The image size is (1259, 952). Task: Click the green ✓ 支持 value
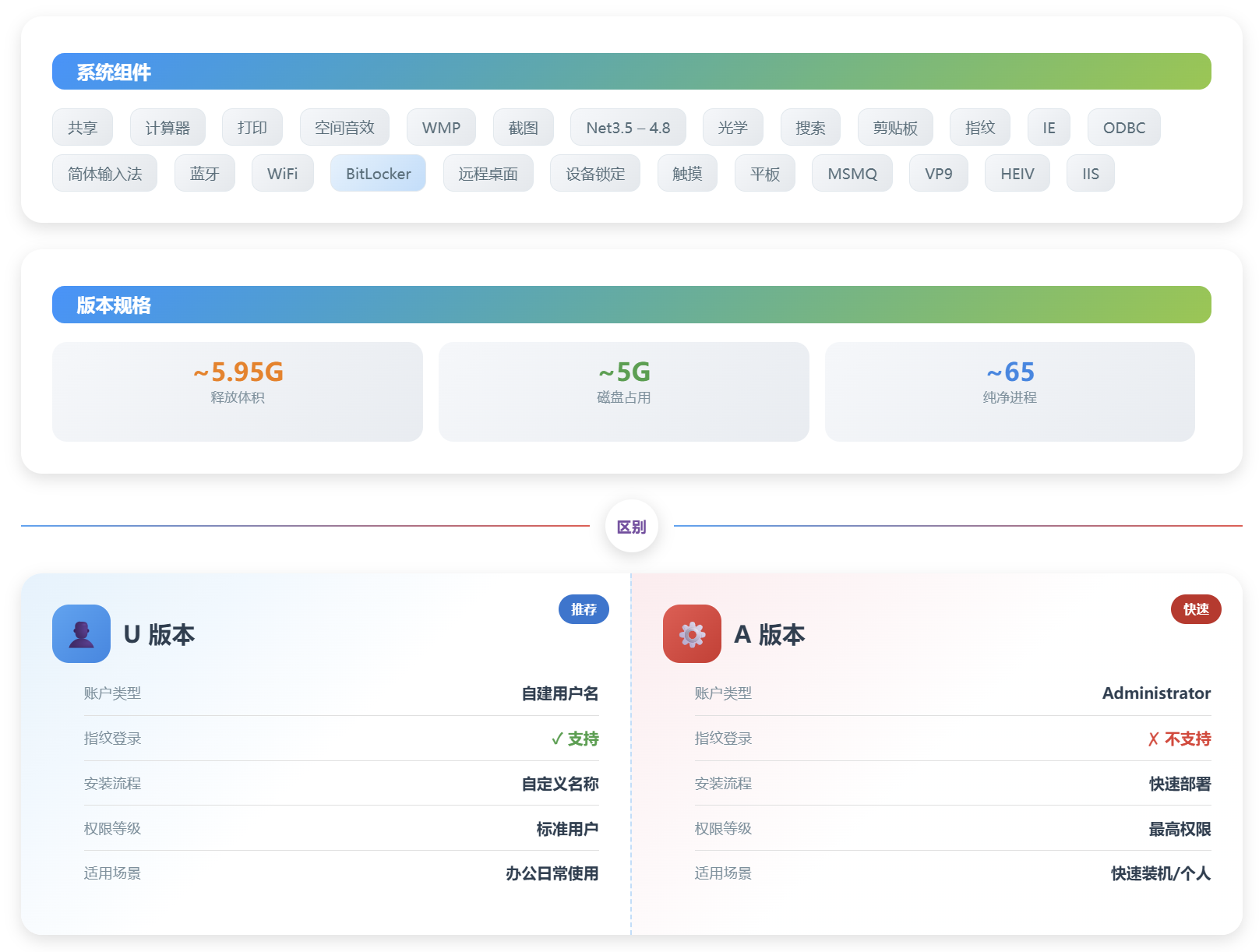click(575, 739)
